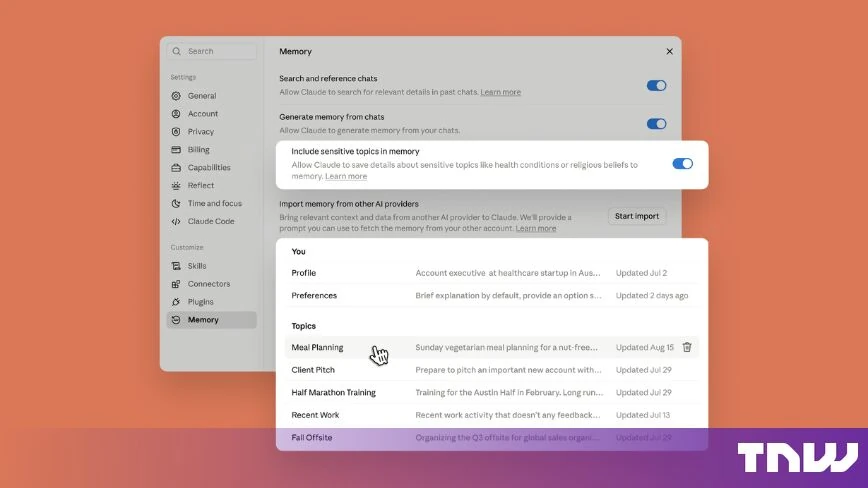868x488 pixels.
Task: Open the Profile memory row
Action: click(x=492, y=273)
